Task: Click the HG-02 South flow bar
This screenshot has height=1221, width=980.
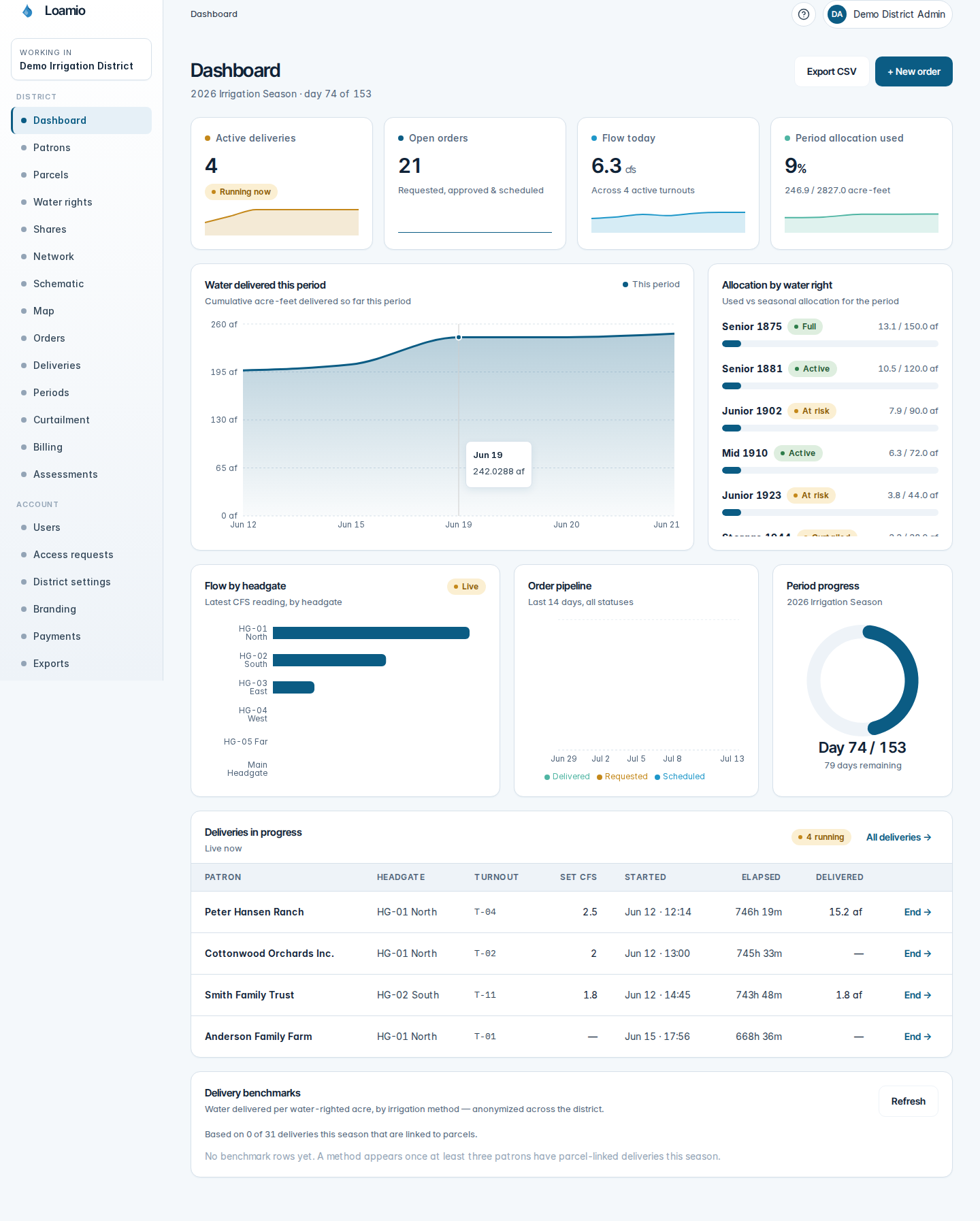Action: (329, 660)
